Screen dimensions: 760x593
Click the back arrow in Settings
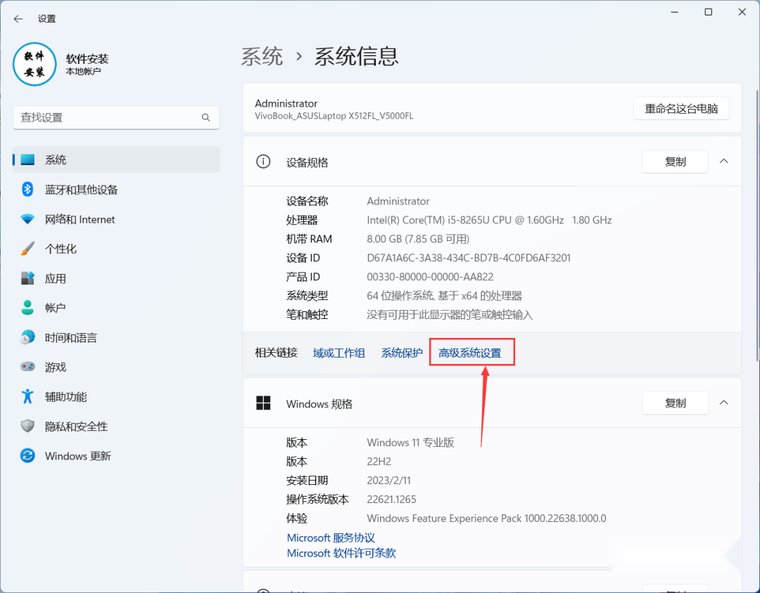tap(18, 19)
